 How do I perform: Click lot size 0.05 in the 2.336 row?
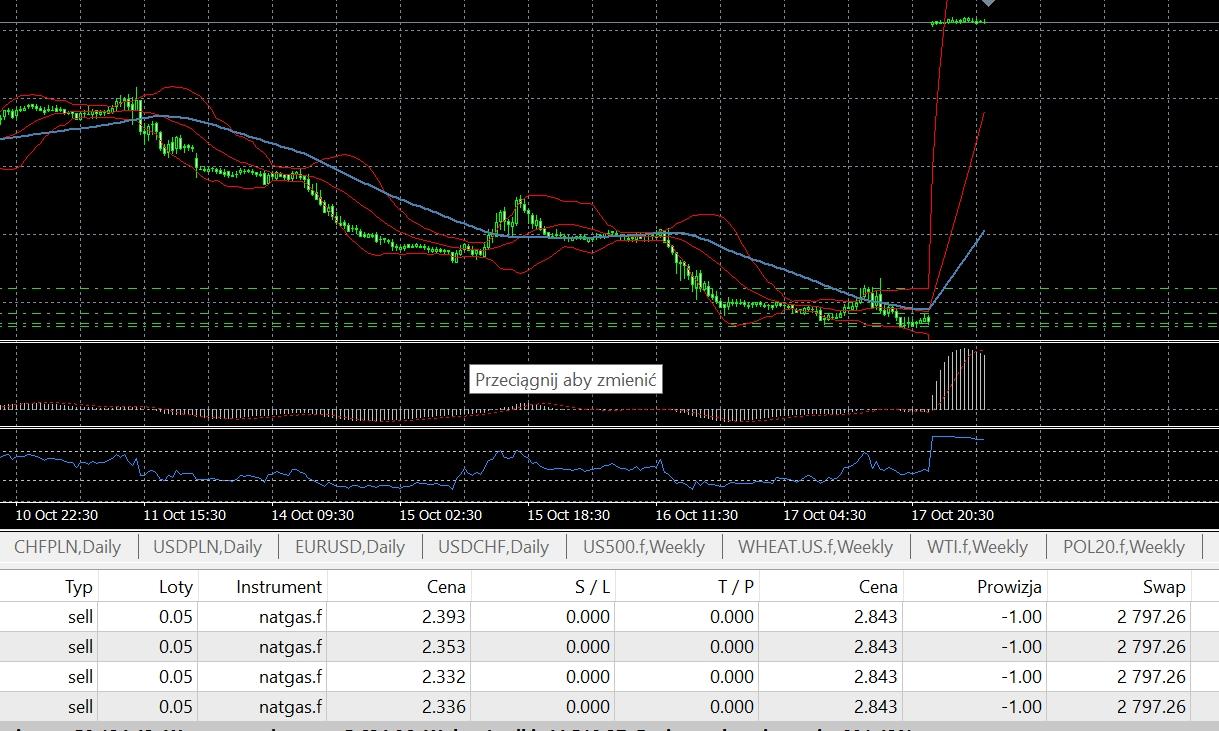coord(176,707)
